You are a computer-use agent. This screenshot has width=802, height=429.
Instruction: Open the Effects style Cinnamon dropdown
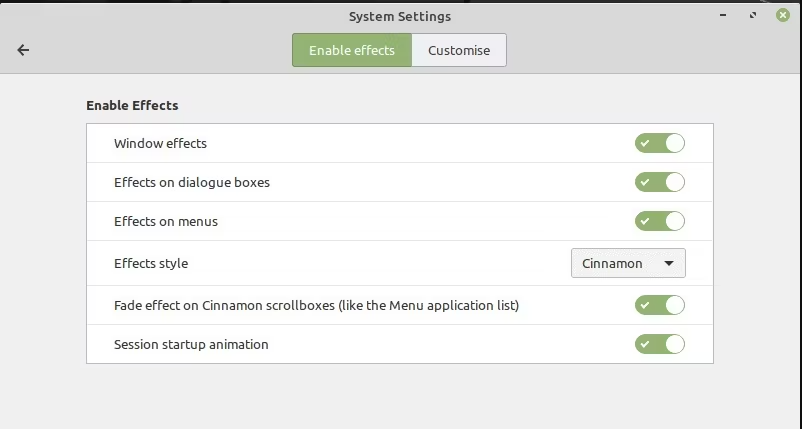point(628,263)
